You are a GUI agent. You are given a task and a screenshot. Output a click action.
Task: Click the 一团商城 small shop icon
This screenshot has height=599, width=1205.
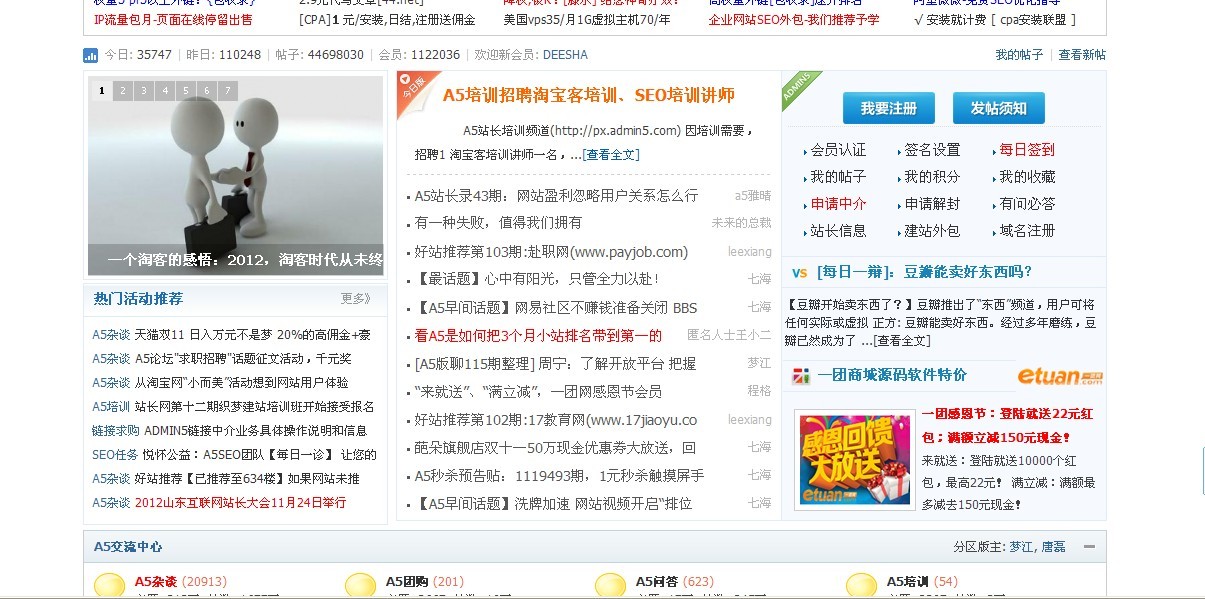pos(801,376)
